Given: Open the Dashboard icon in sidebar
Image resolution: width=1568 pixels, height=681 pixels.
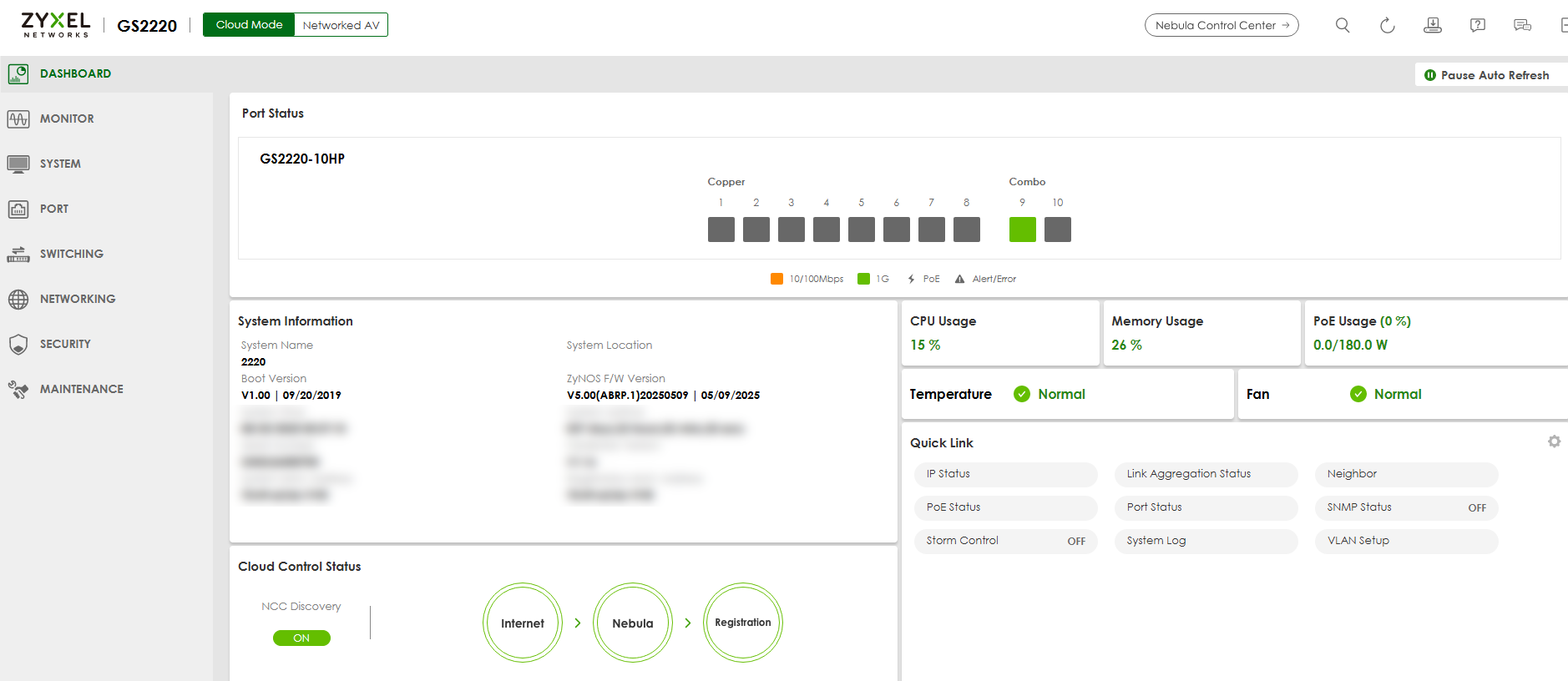Looking at the screenshot, I should 18,74.
